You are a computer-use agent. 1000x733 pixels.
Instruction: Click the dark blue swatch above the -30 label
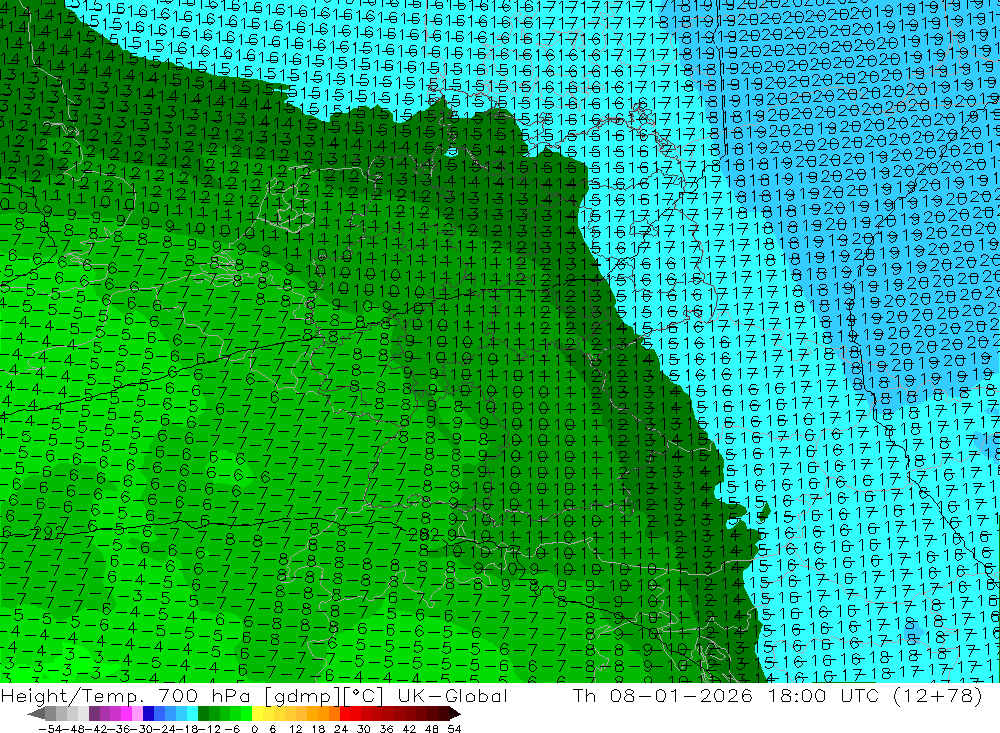coord(149,714)
